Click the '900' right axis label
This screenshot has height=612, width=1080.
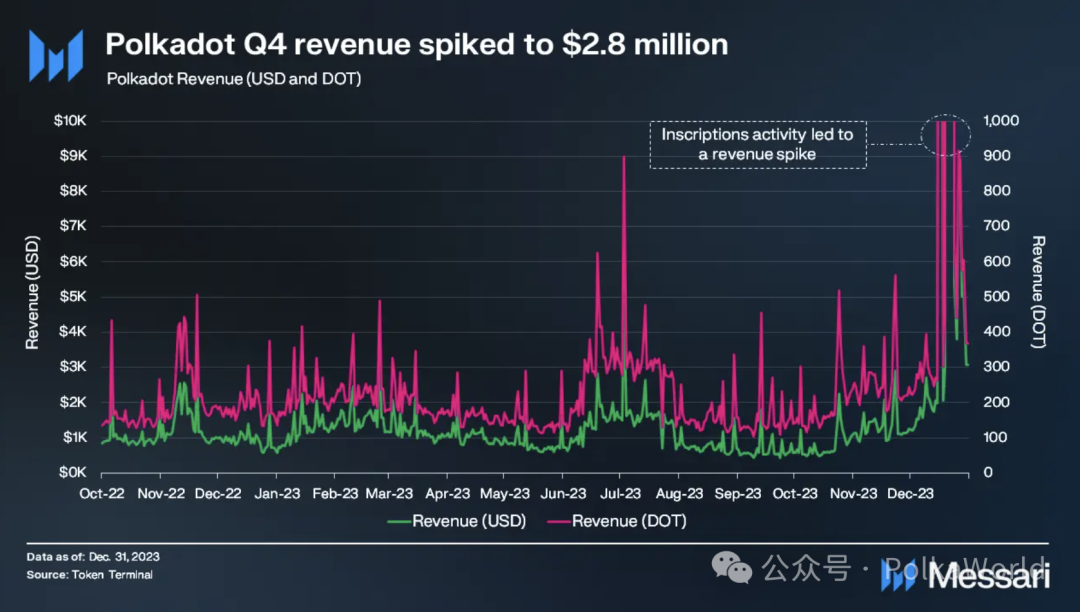click(997, 156)
